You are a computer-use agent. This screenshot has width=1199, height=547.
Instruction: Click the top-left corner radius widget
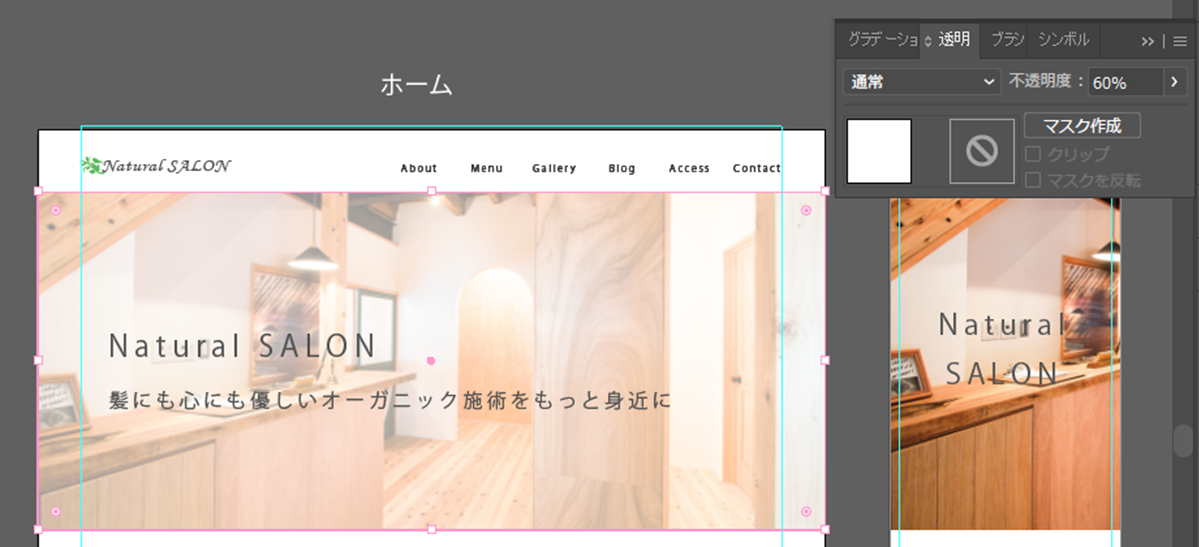coord(55,210)
